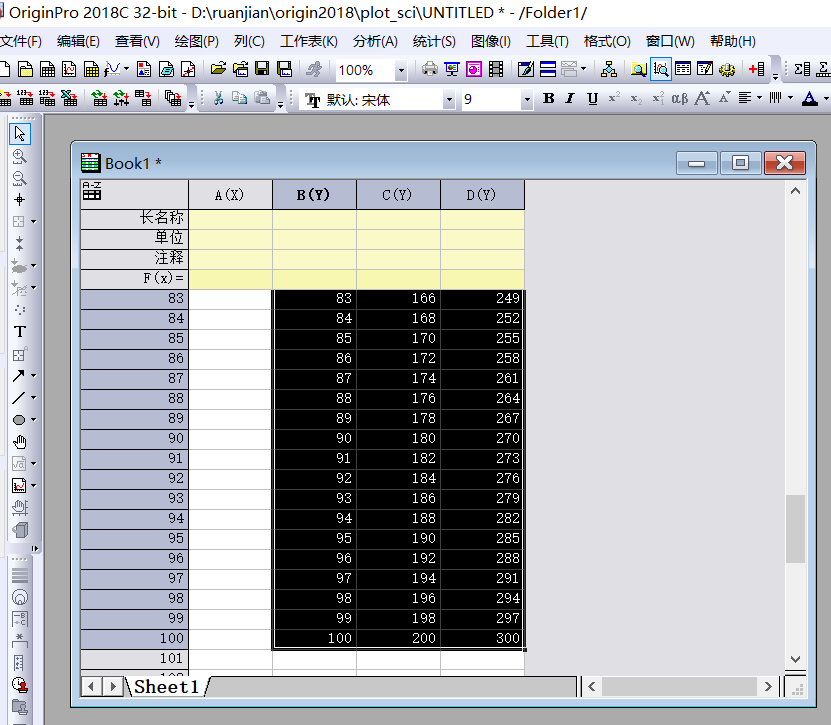Expand the arrow tool options dropdown
This screenshot has height=725, width=831.
[33, 376]
